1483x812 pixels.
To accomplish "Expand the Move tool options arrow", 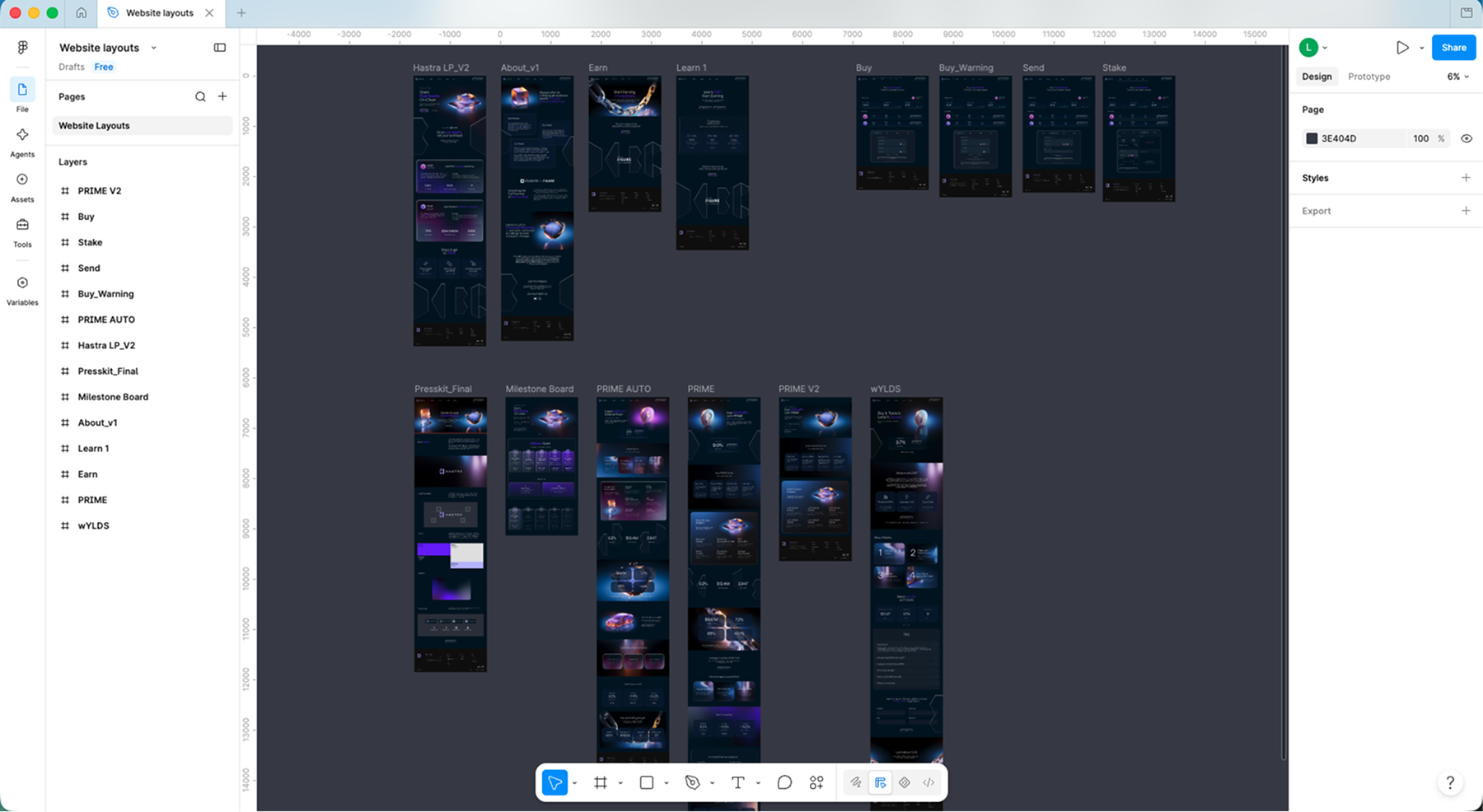I will [x=575, y=783].
